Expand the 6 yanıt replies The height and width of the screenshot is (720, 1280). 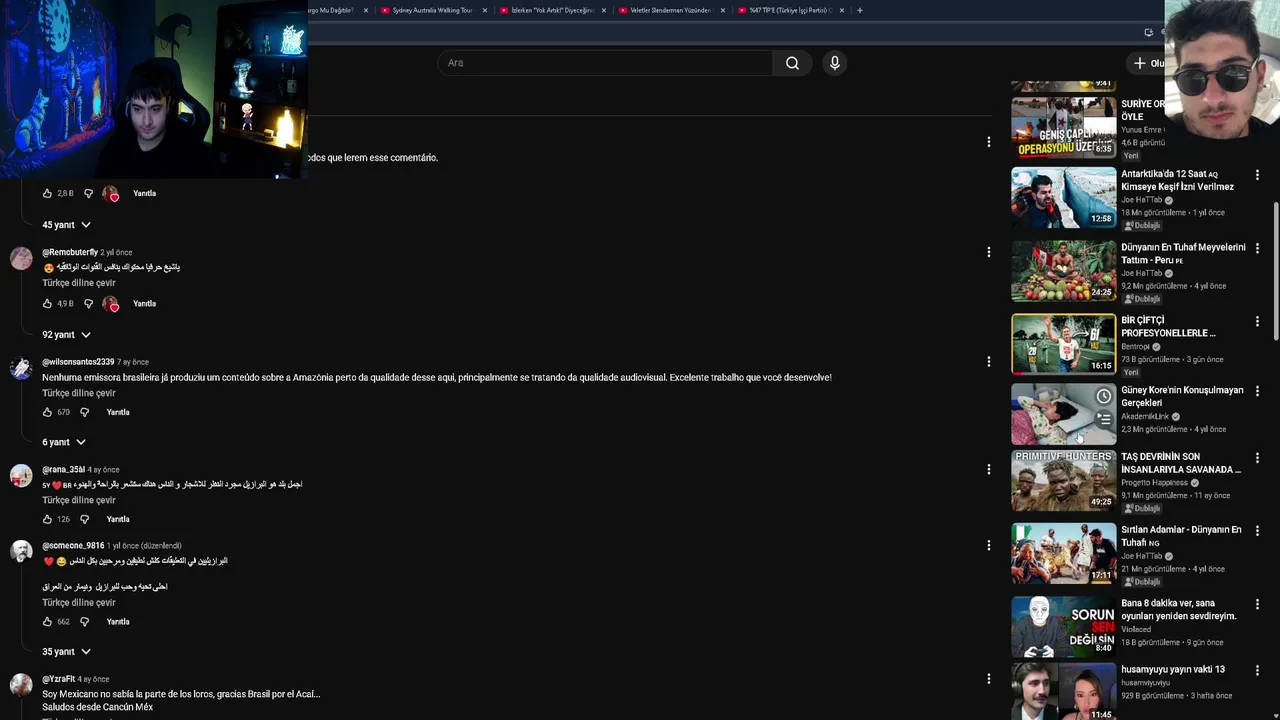coord(64,442)
